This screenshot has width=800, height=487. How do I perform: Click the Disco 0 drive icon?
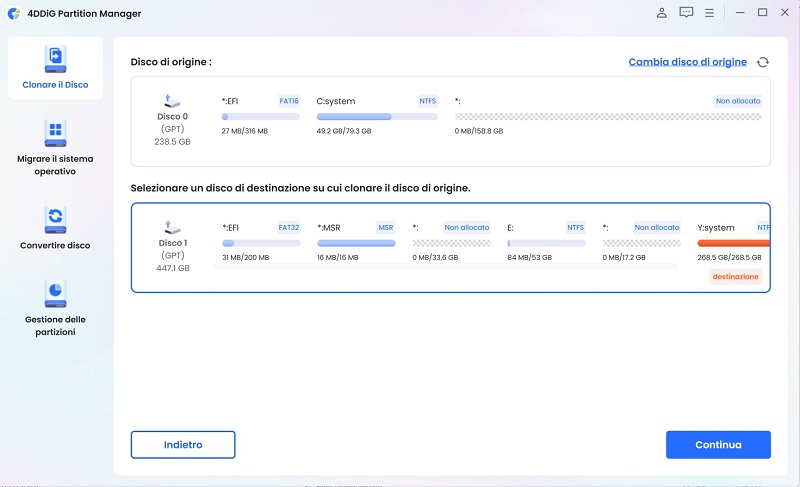170,101
